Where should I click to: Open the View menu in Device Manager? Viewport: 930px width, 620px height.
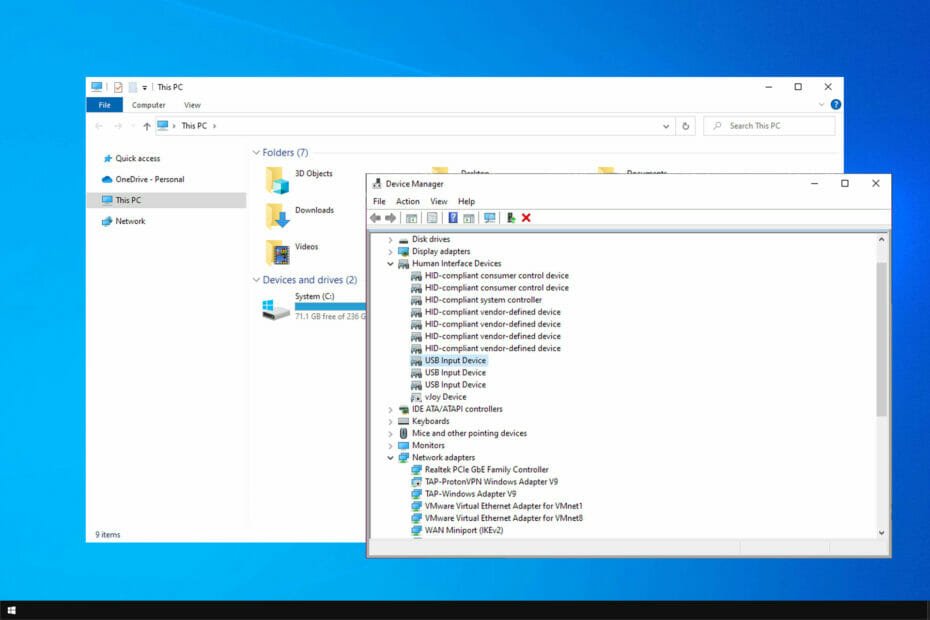tap(438, 202)
